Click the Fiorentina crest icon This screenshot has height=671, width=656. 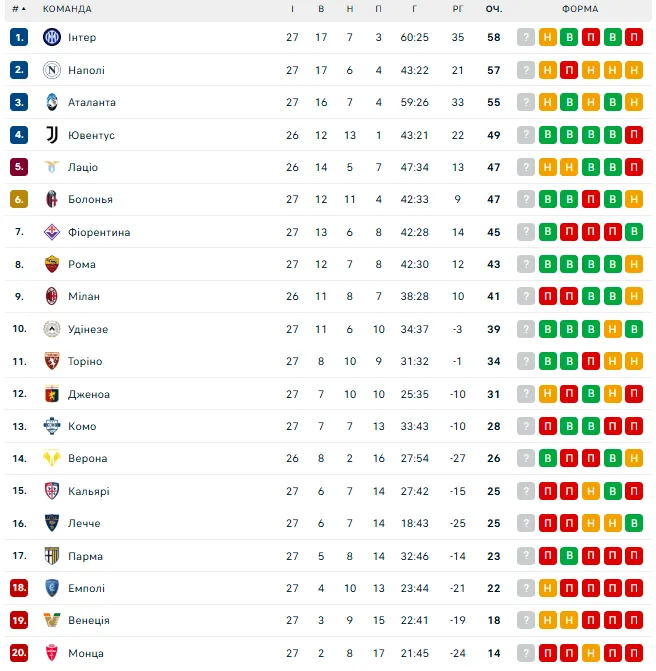(52, 232)
